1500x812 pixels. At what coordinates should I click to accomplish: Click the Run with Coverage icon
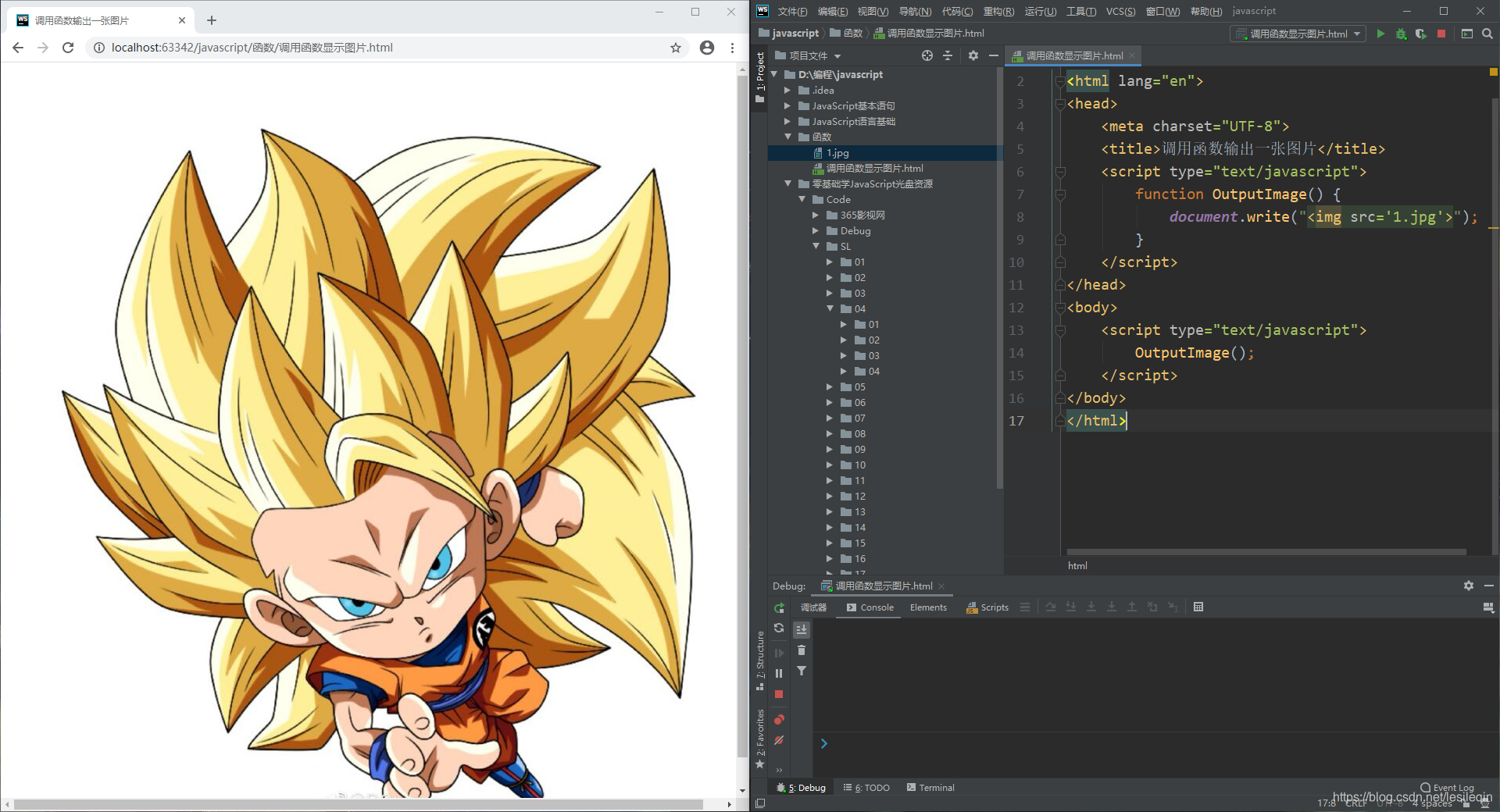point(1420,34)
